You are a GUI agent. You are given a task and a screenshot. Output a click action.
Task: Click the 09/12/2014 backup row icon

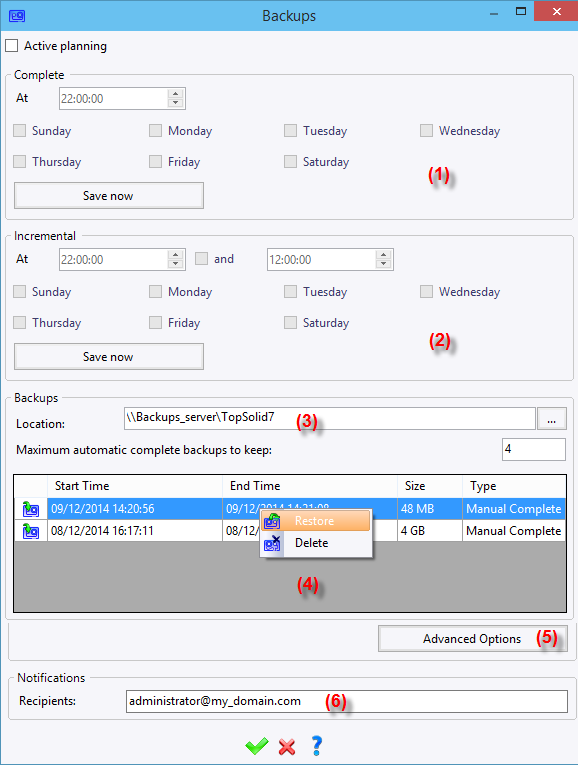coord(31,509)
